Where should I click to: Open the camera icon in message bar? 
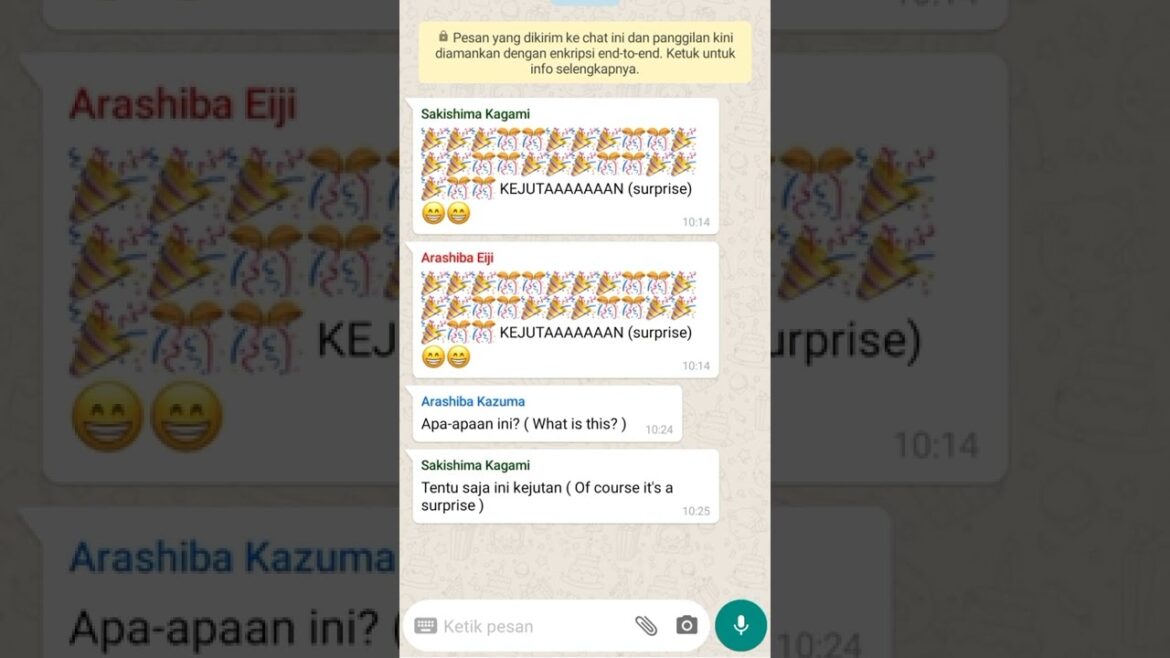pos(686,625)
